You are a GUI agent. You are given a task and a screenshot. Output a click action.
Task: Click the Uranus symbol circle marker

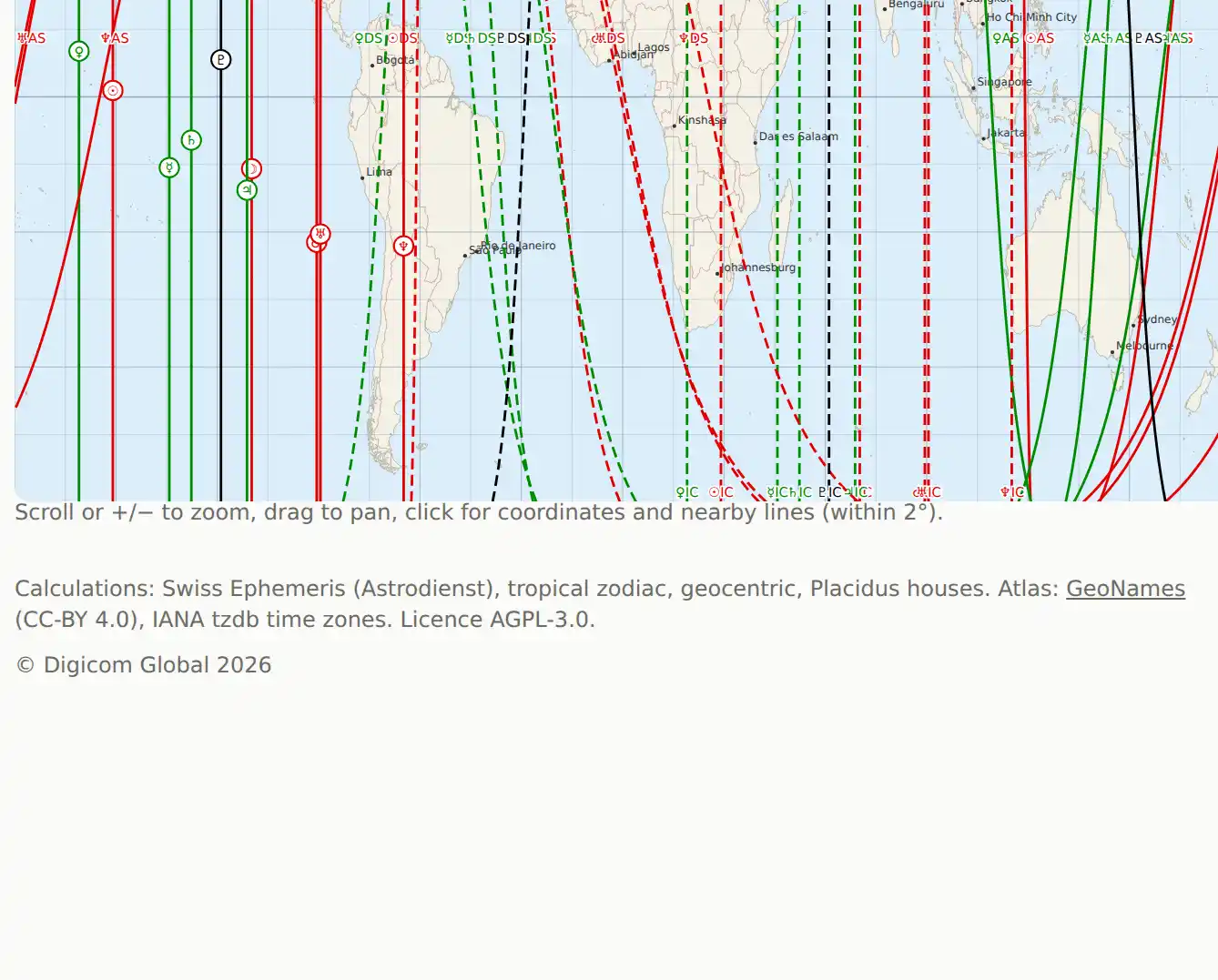coord(320,234)
